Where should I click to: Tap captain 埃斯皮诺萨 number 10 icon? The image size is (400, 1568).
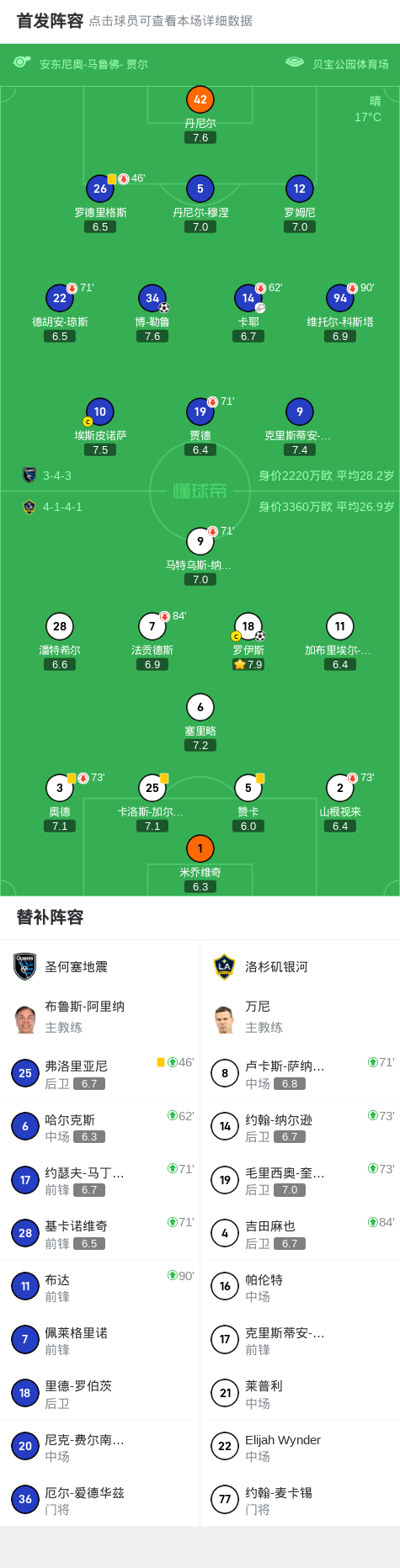pos(100,412)
